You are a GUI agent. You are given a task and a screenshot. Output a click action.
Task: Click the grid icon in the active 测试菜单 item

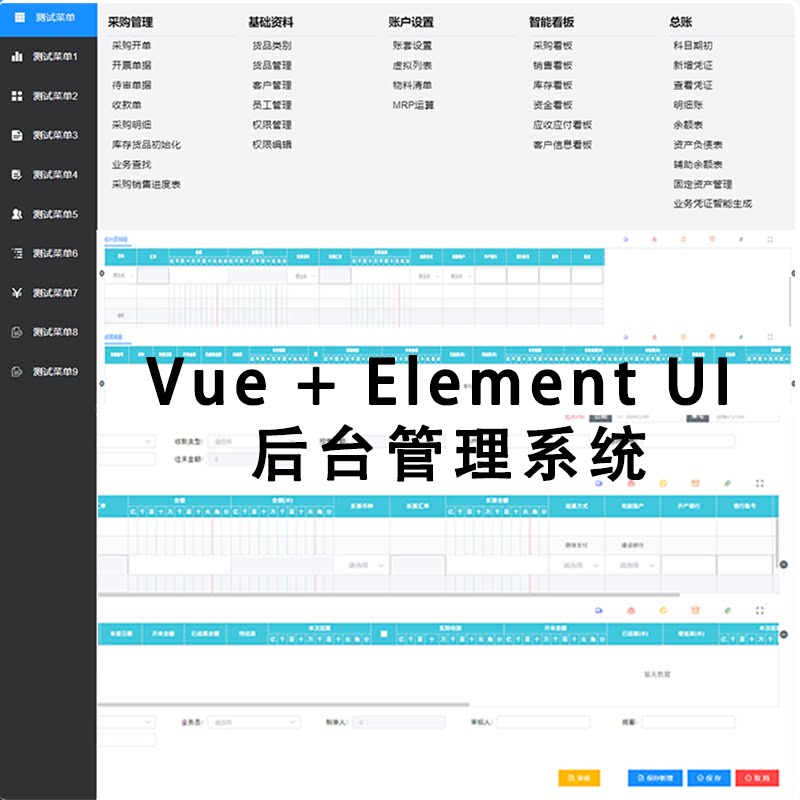19,17
